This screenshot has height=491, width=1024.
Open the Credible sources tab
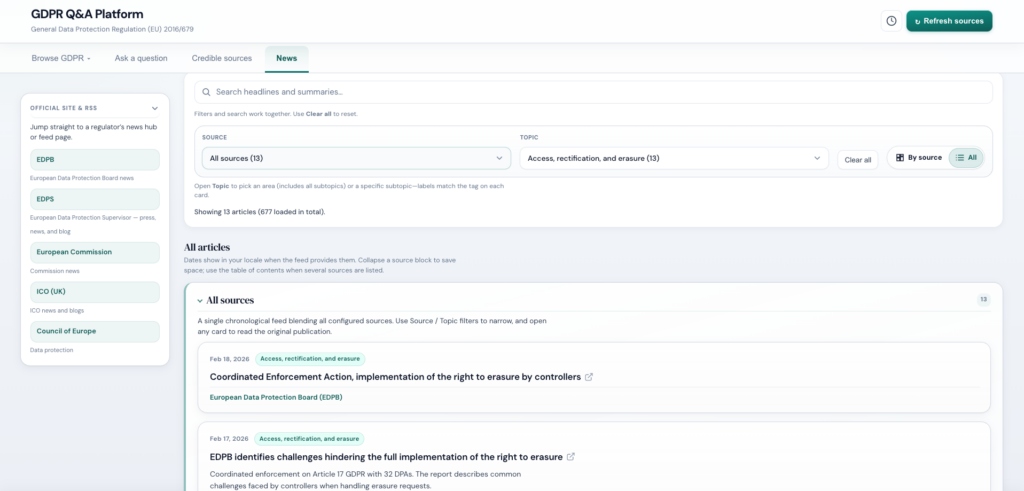click(222, 58)
